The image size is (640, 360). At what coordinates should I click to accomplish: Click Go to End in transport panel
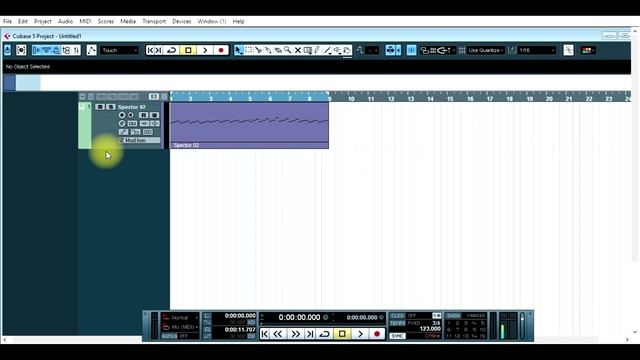310,334
